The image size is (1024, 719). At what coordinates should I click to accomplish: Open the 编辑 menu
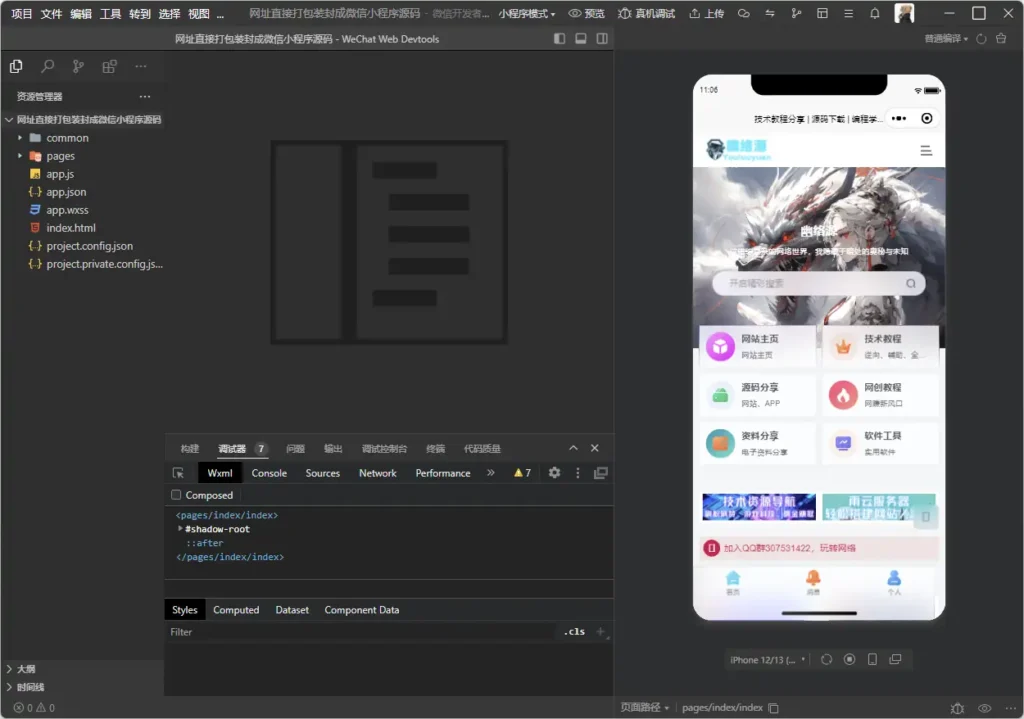[x=81, y=14]
